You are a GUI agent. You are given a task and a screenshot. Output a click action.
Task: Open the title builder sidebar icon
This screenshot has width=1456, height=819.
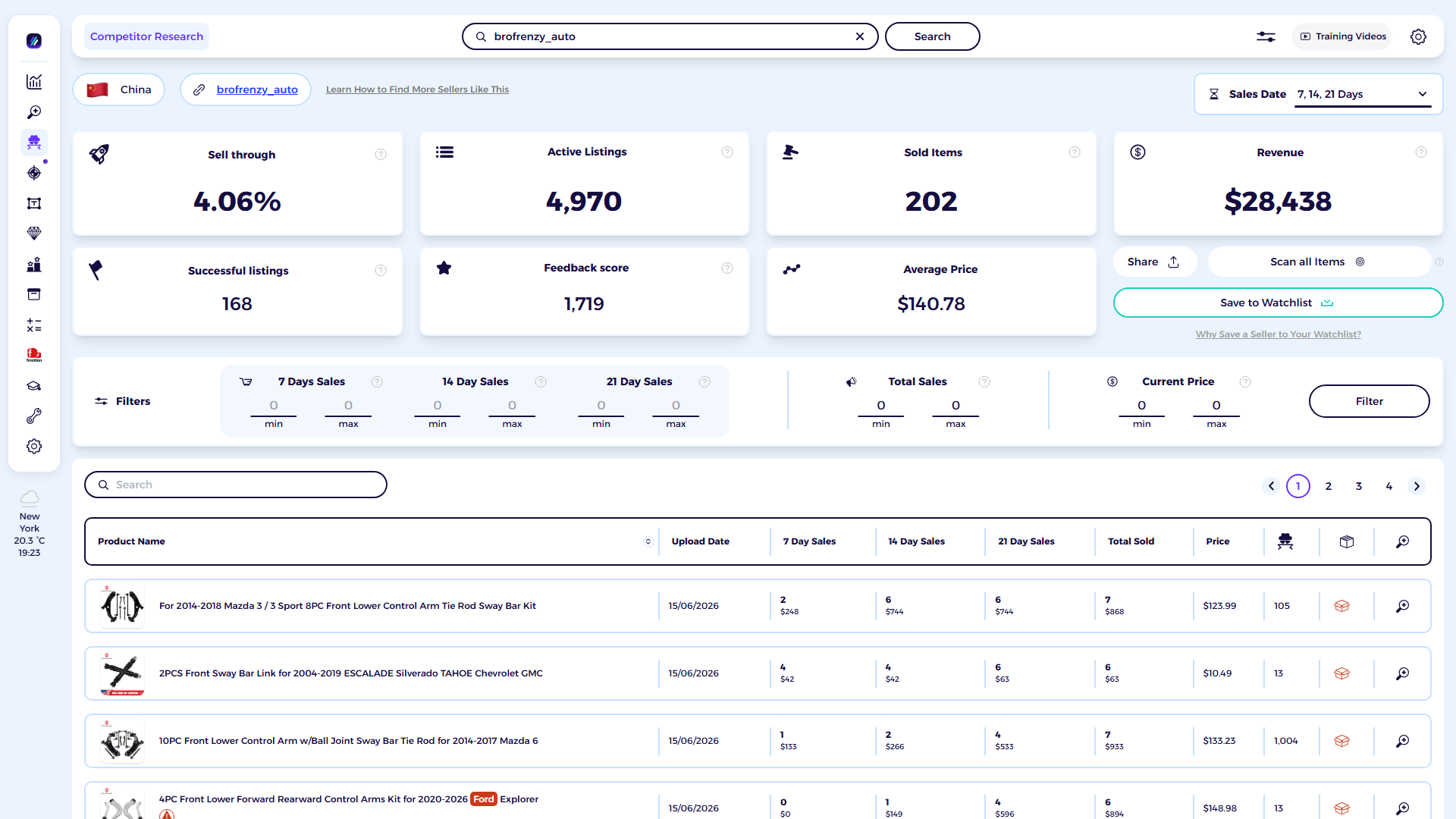(x=34, y=203)
